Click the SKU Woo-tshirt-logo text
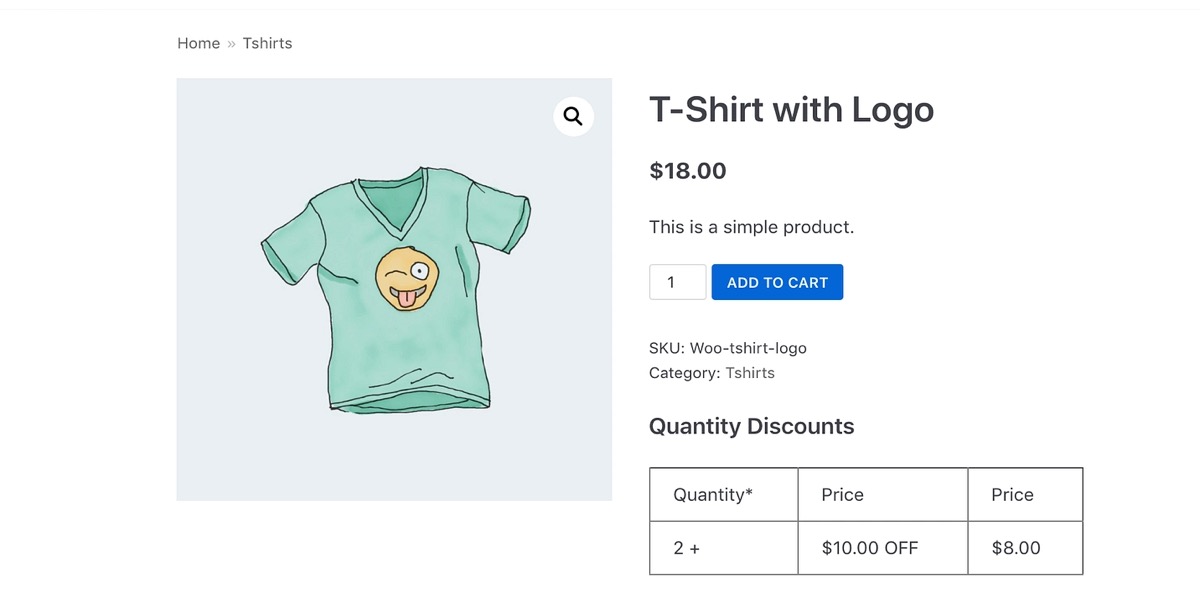1200x600 pixels. (x=727, y=348)
